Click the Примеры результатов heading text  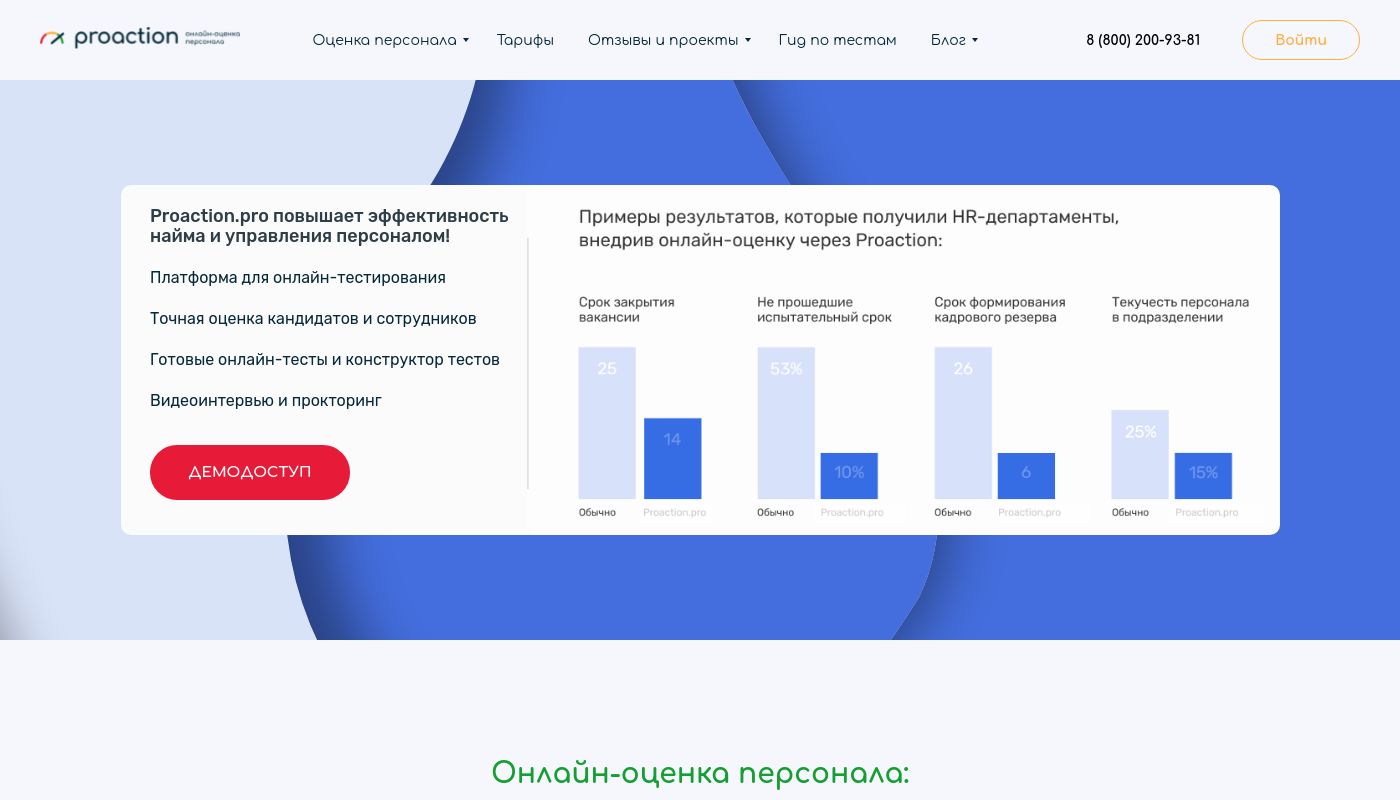tap(849, 229)
